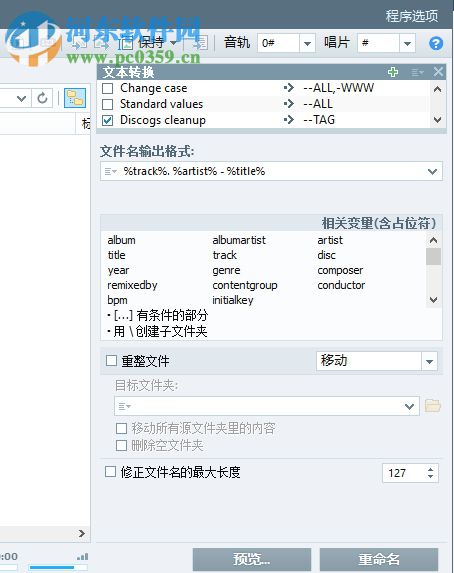Increase the max filename length stepper

[x=431, y=469]
